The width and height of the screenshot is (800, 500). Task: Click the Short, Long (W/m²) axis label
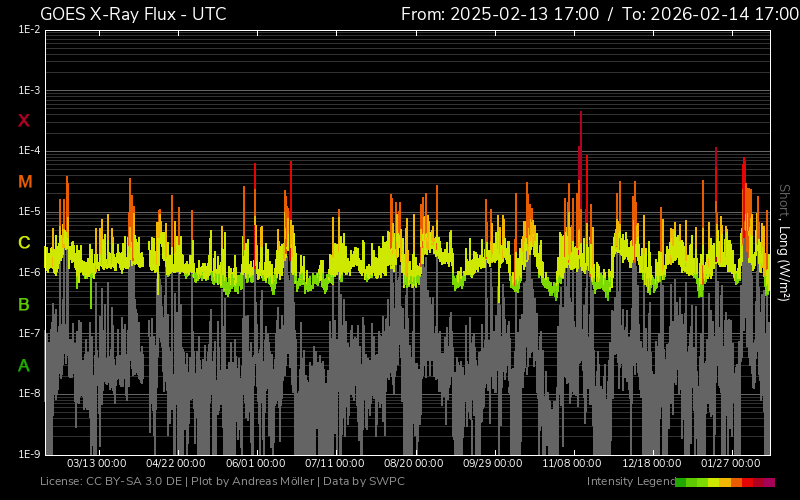coord(785,242)
